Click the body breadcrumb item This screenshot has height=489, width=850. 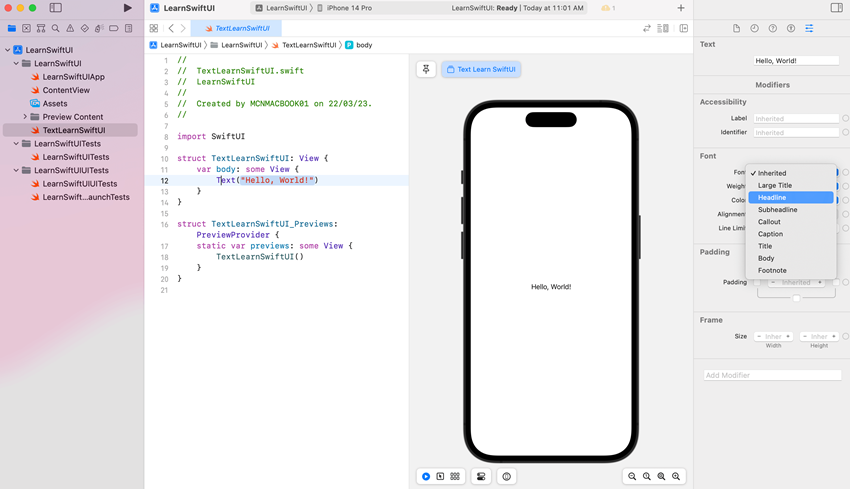(359, 45)
